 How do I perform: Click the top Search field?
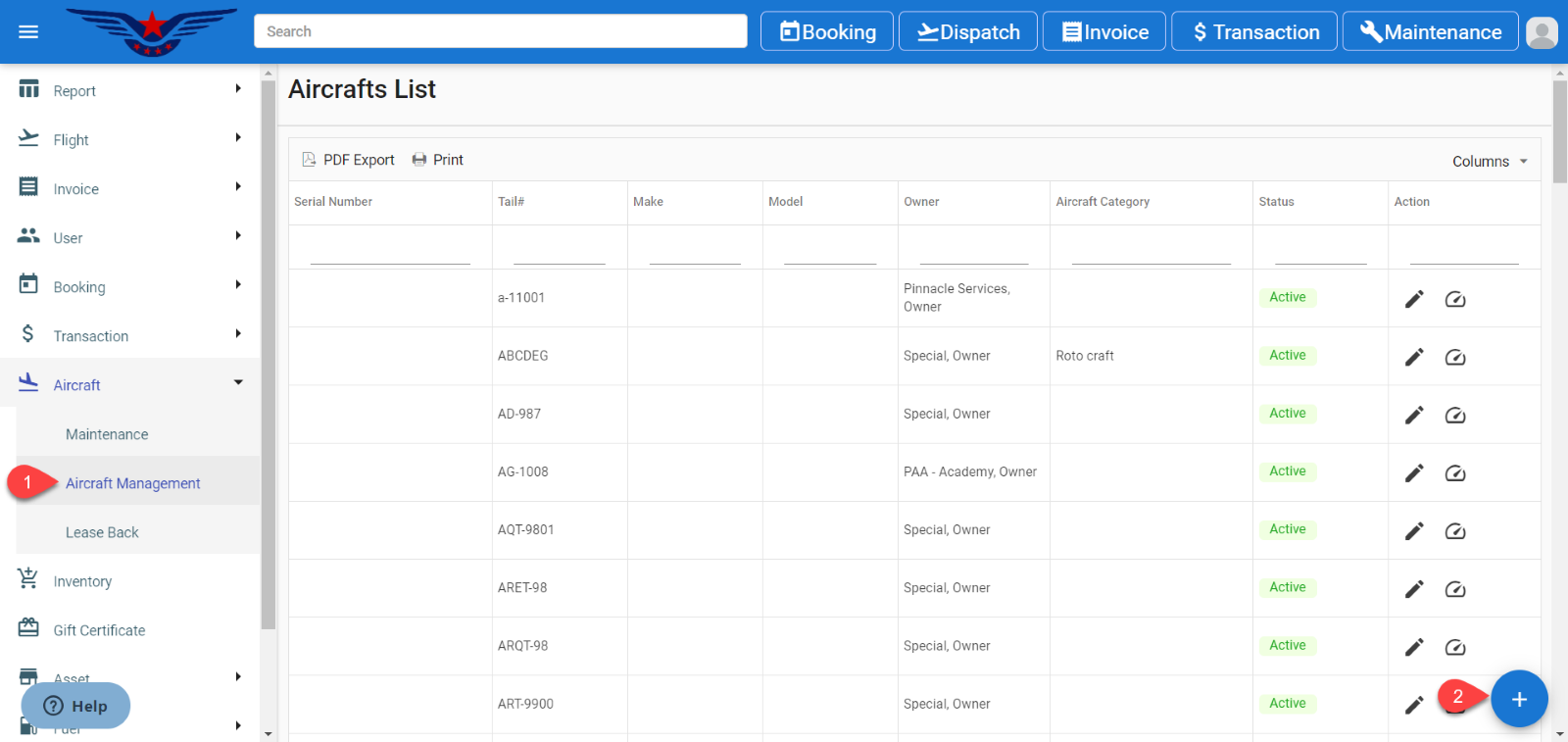500,31
